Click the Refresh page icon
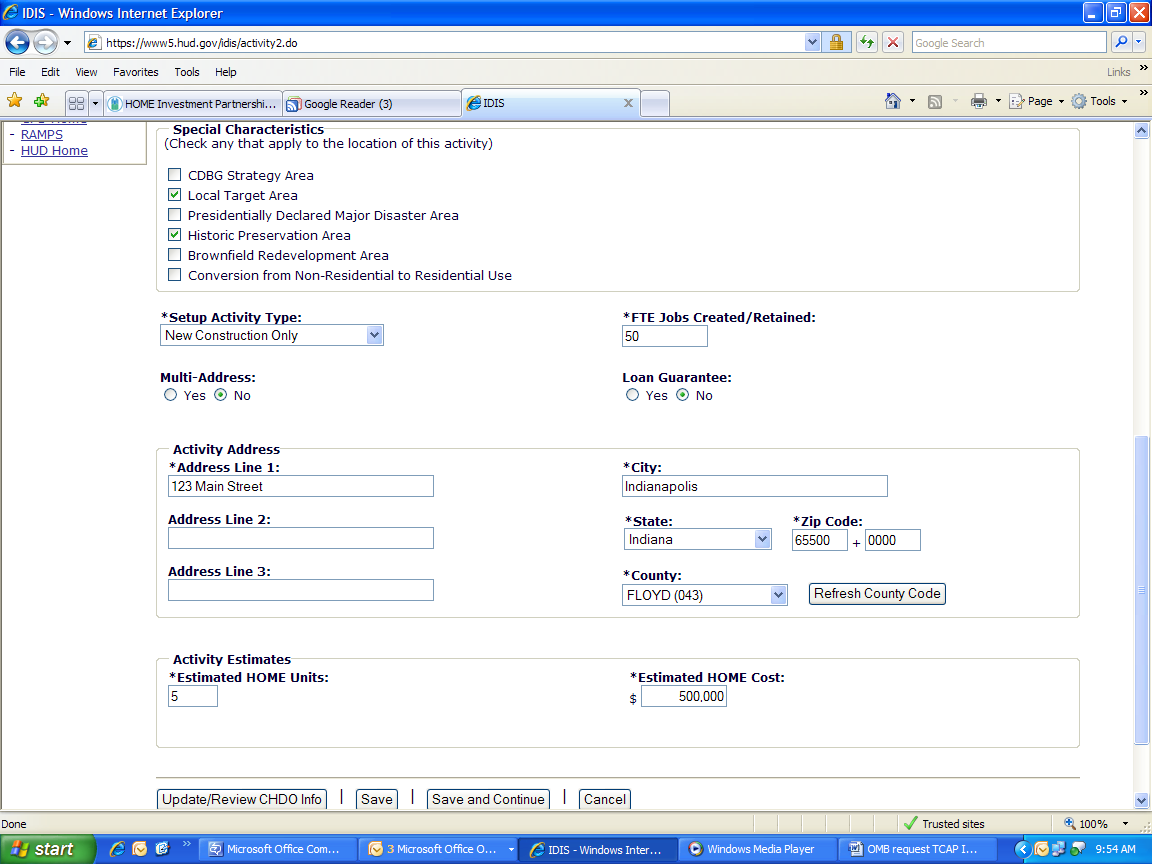The width and height of the screenshot is (1152, 864). [x=867, y=43]
